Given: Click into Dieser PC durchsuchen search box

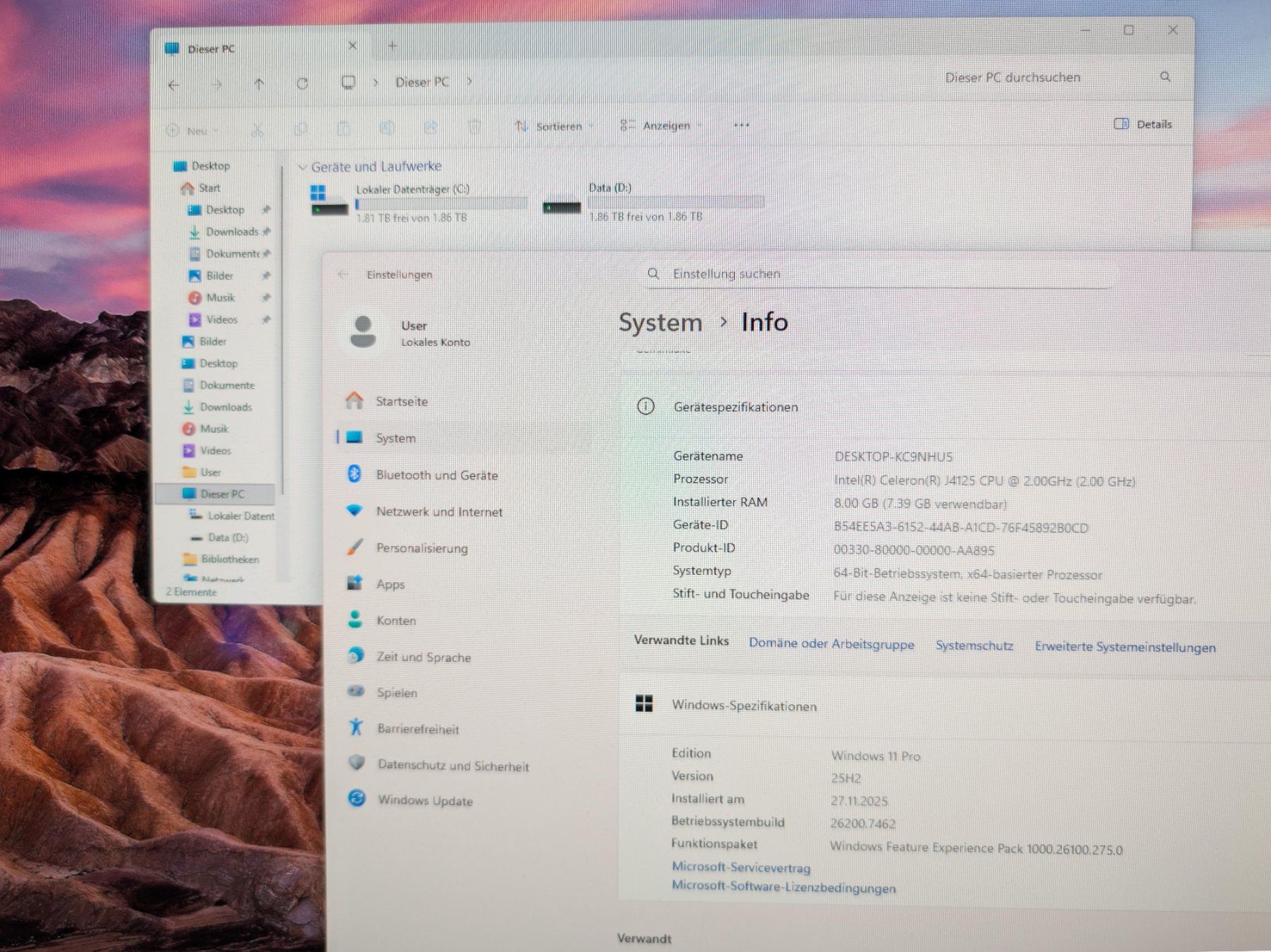Looking at the screenshot, I should 1013,78.
